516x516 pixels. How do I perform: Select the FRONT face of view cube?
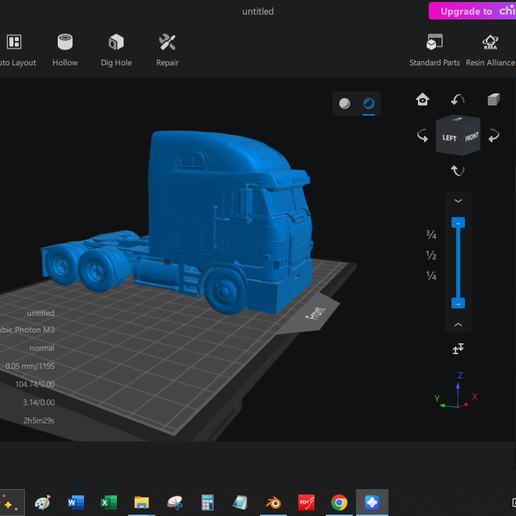[x=471, y=137]
